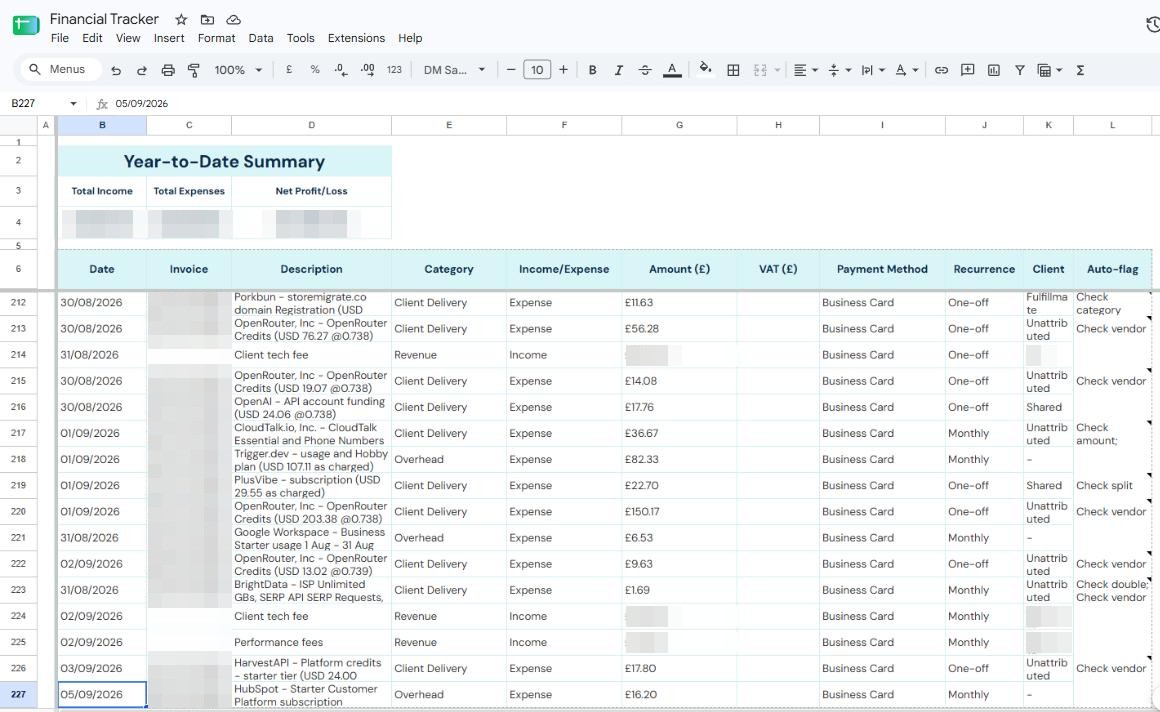Open the DM Sans font dropdown

(454, 70)
